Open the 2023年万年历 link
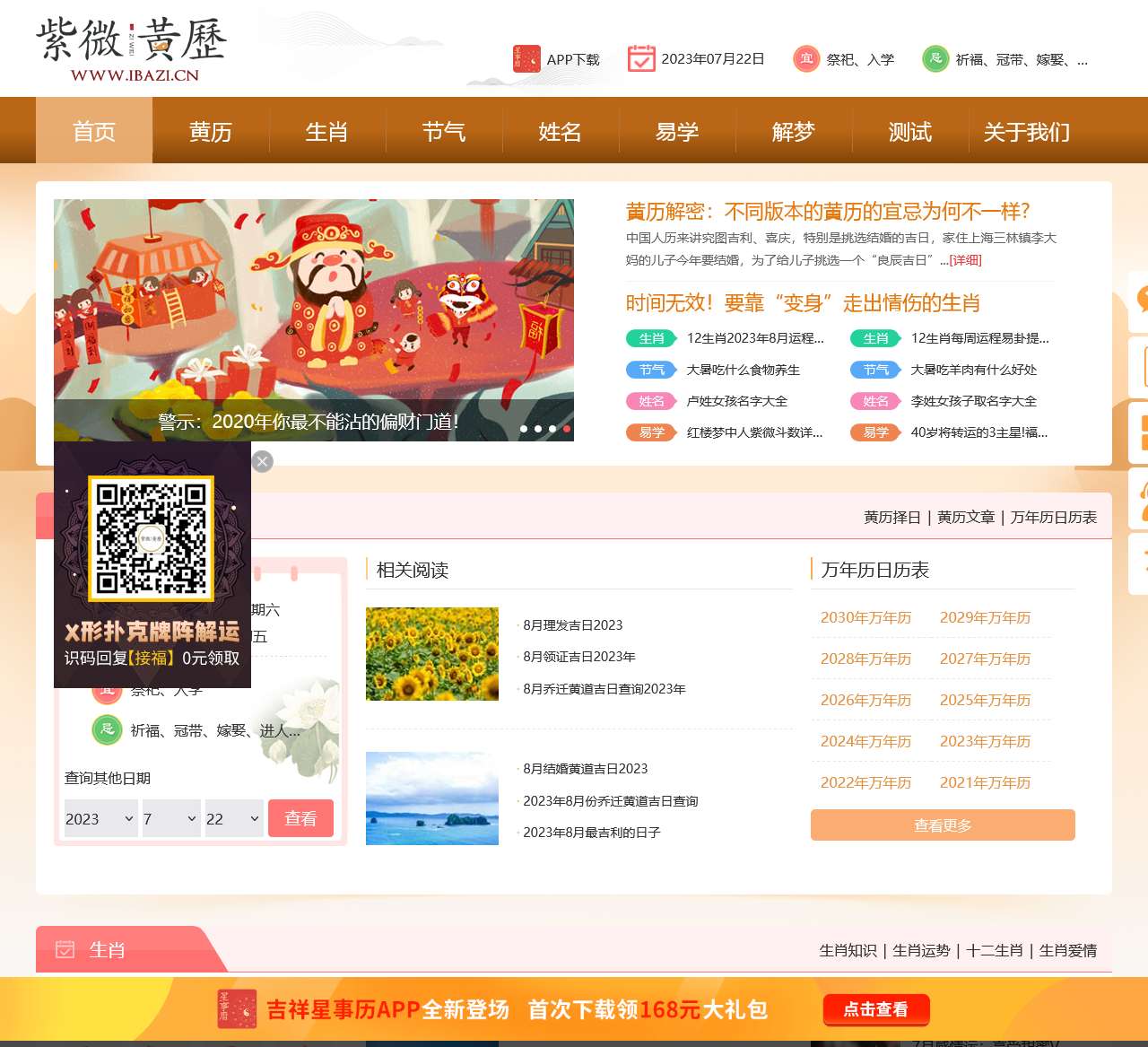 pos(985,741)
